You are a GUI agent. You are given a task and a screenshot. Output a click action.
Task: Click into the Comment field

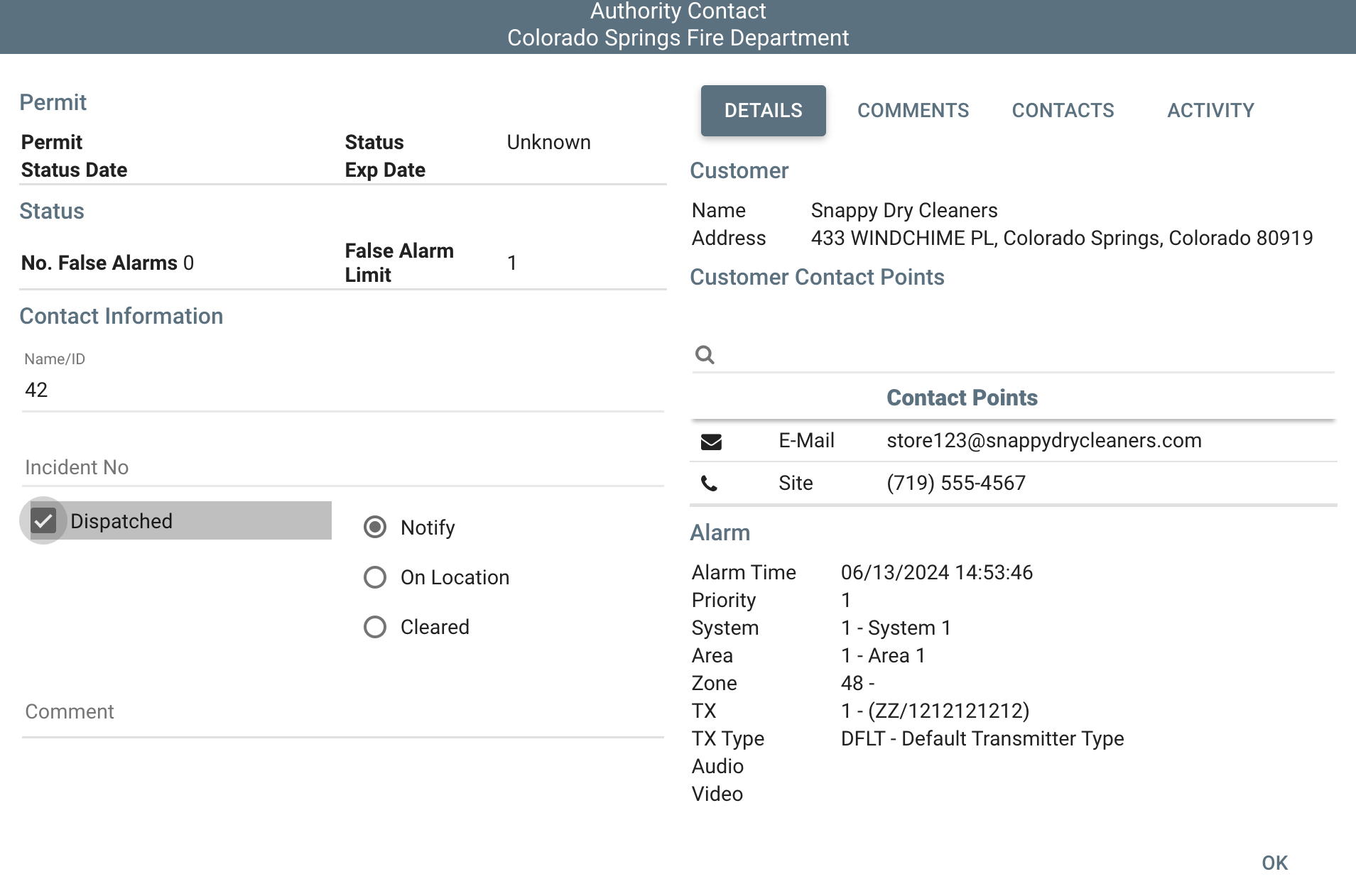[343, 712]
